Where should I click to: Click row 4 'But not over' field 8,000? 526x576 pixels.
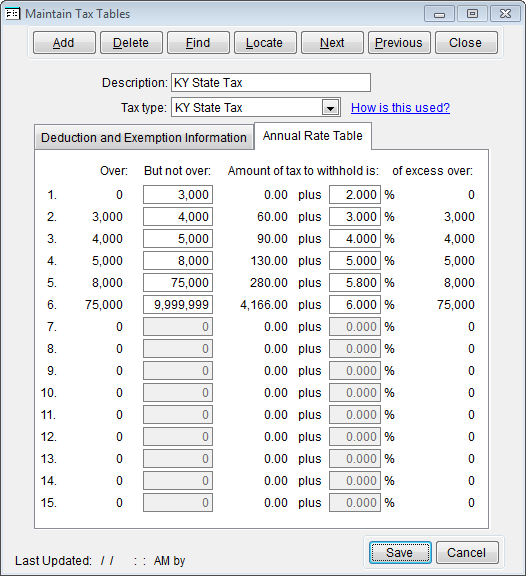coord(178,261)
